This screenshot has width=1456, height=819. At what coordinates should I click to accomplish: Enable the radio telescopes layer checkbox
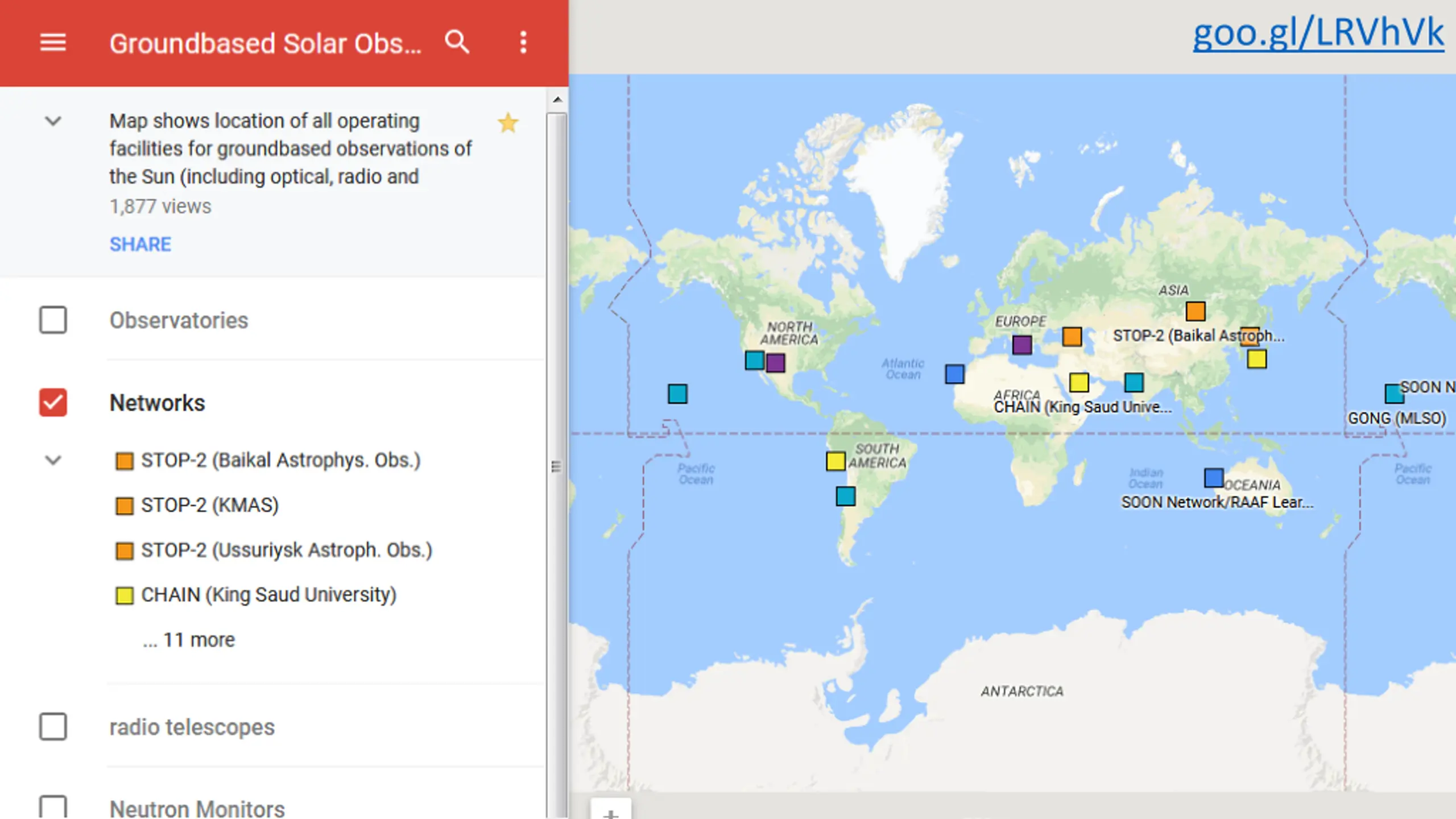pyautogui.click(x=53, y=727)
